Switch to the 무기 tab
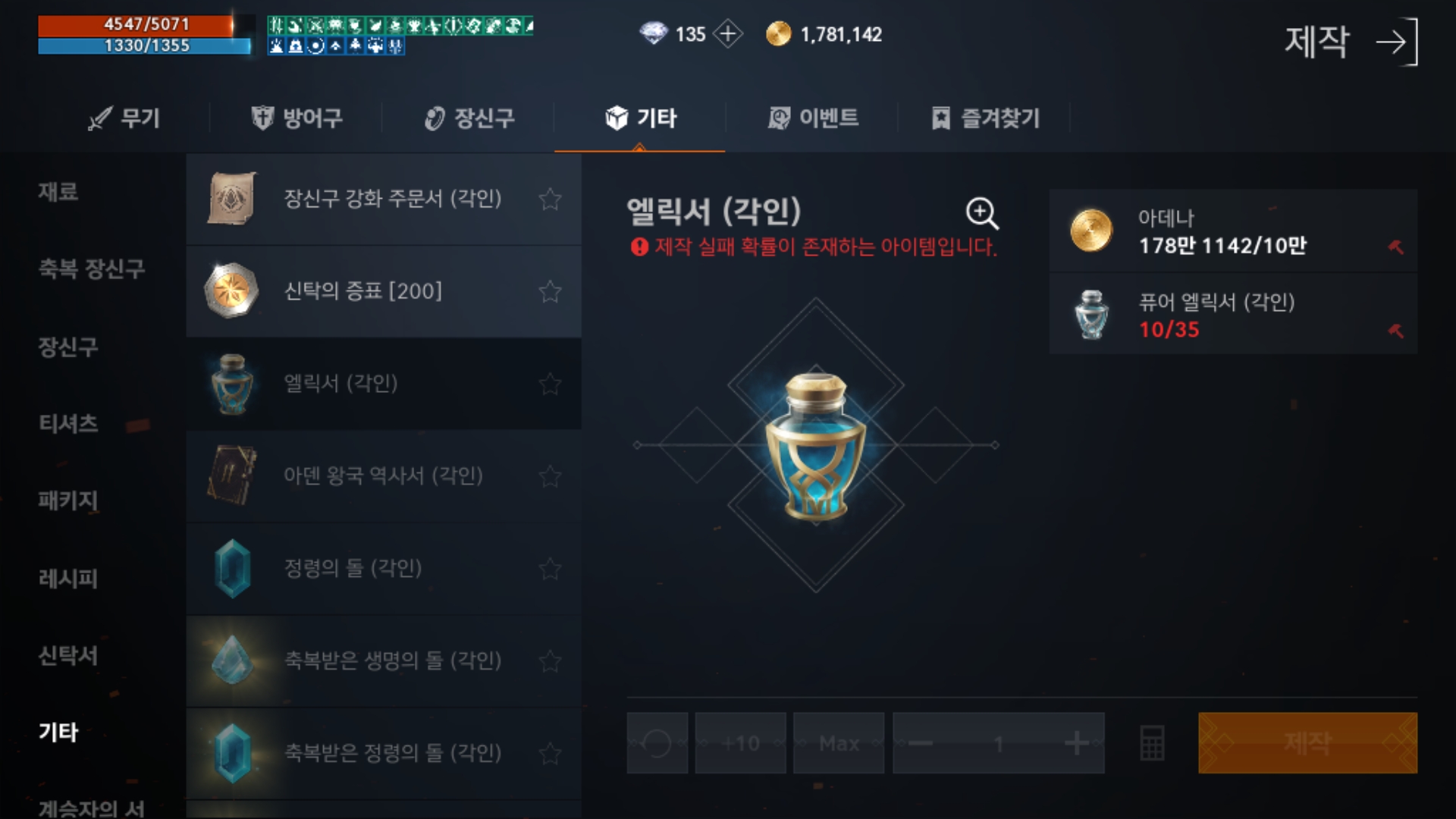The width and height of the screenshot is (1456, 819). click(x=124, y=118)
